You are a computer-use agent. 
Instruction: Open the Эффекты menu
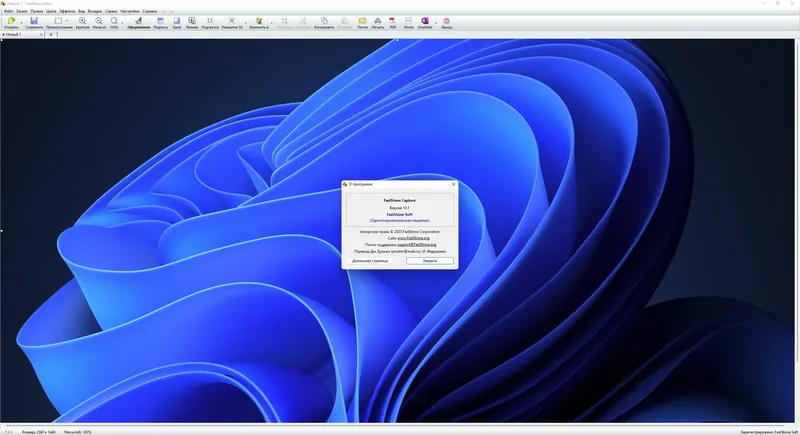(67, 11)
